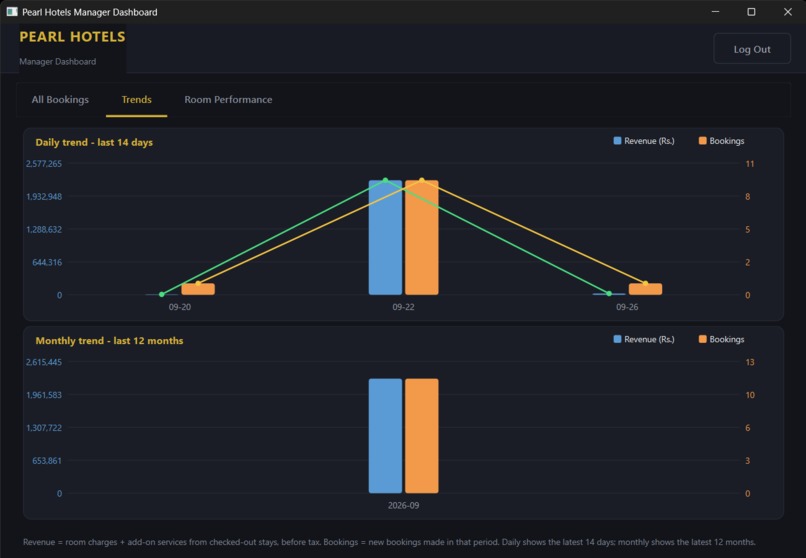Click the 1,932,948 axis value
This screenshot has height=558, width=806.
pos(44,197)
